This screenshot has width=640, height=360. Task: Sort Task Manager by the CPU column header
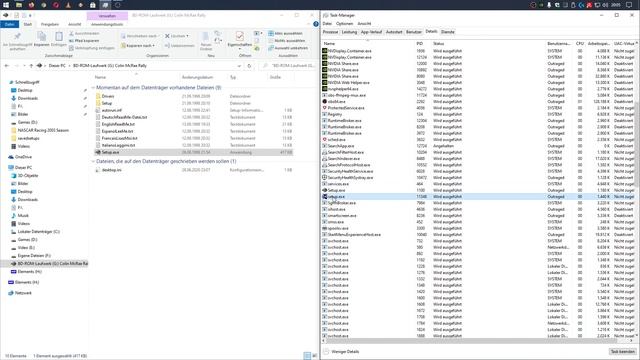(x=580, y=43)
